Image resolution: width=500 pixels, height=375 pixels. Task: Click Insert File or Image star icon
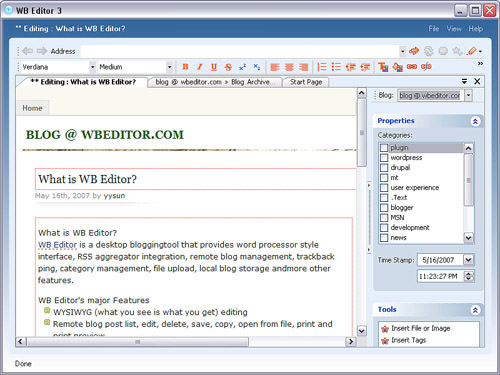(x=385, y=329)
